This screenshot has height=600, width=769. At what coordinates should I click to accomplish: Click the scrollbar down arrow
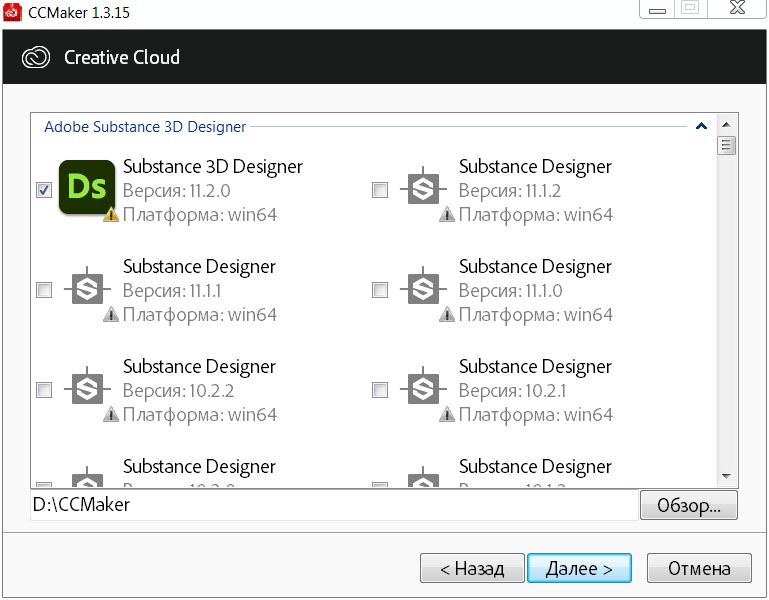point(726,476)
